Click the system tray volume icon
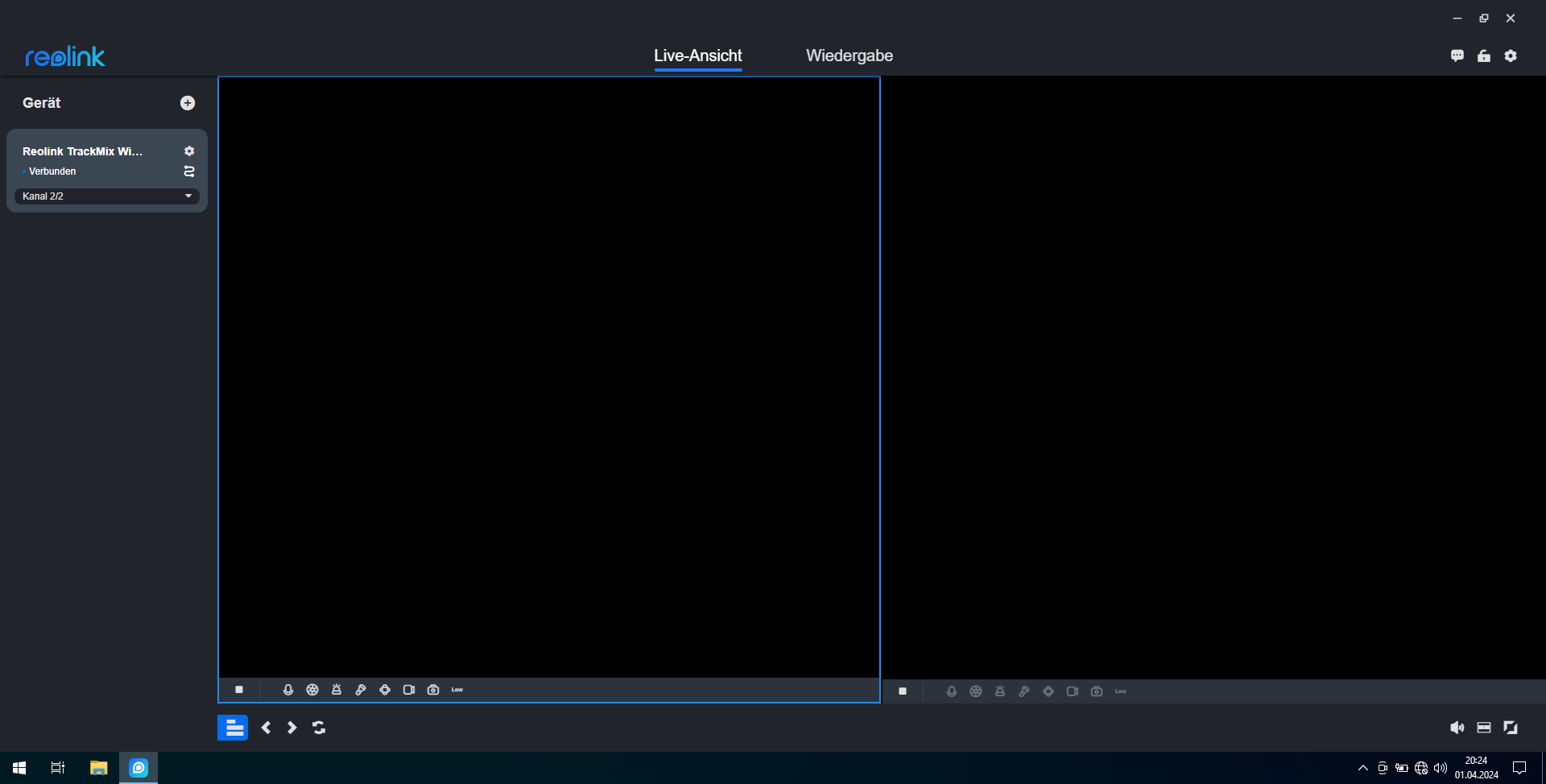The image size is (1546, 784). coord(1441,768)
